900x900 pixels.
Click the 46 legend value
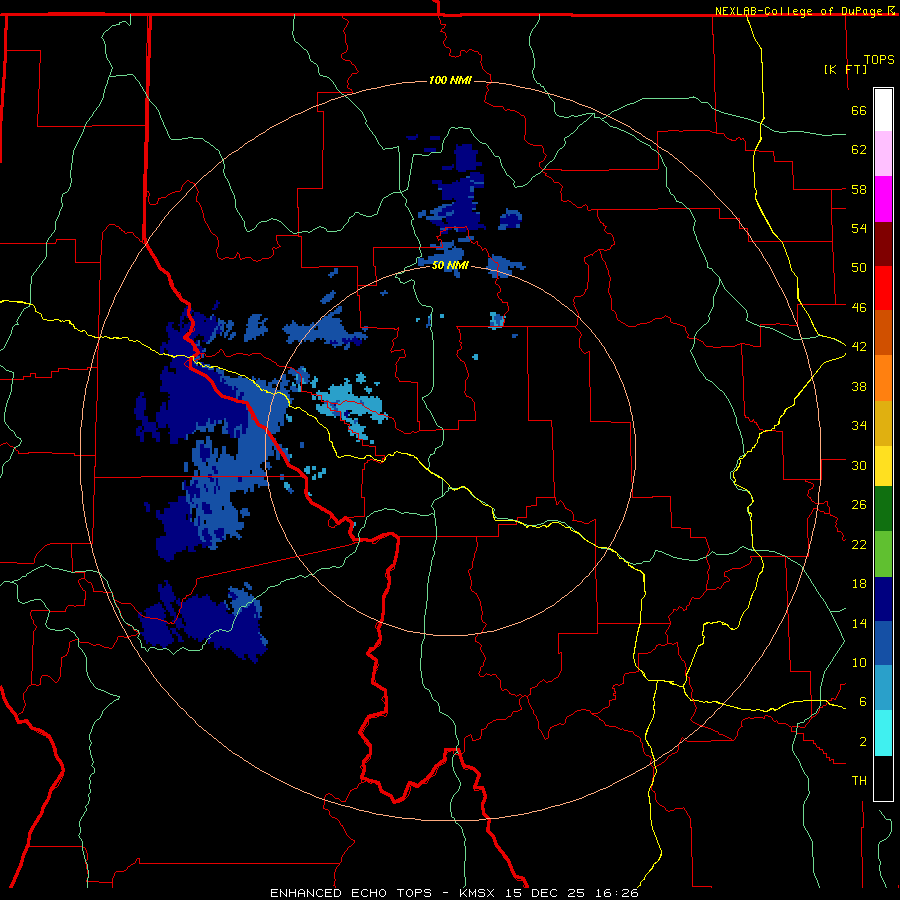[x=859, y=308]
